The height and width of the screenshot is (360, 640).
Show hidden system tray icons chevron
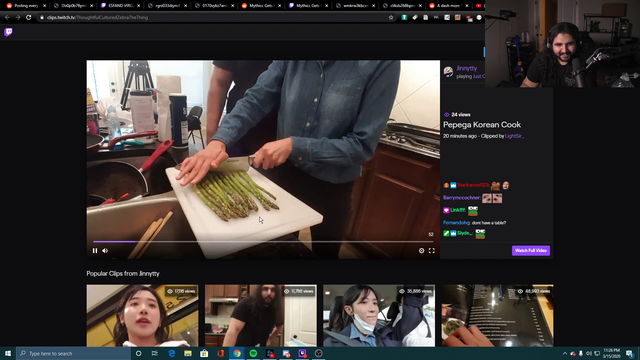click(x=565, y=353)
